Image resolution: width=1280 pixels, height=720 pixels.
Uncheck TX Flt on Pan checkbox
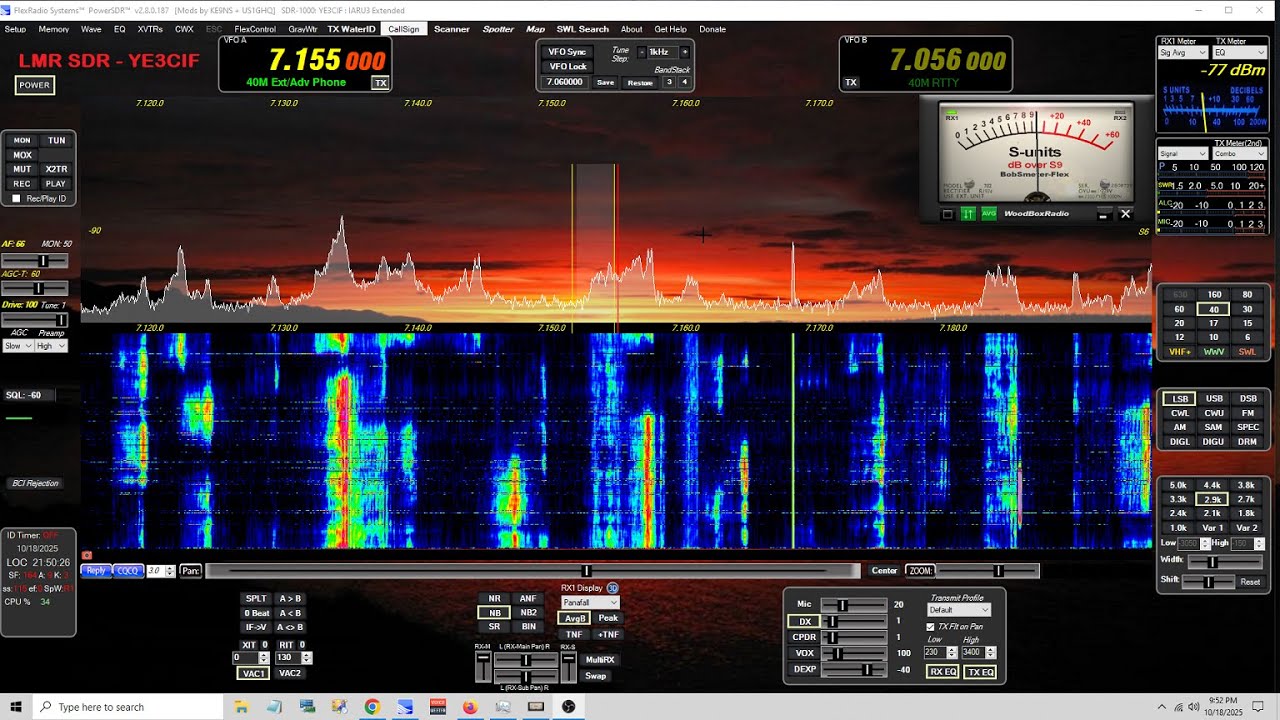click(x=931, y=627)
